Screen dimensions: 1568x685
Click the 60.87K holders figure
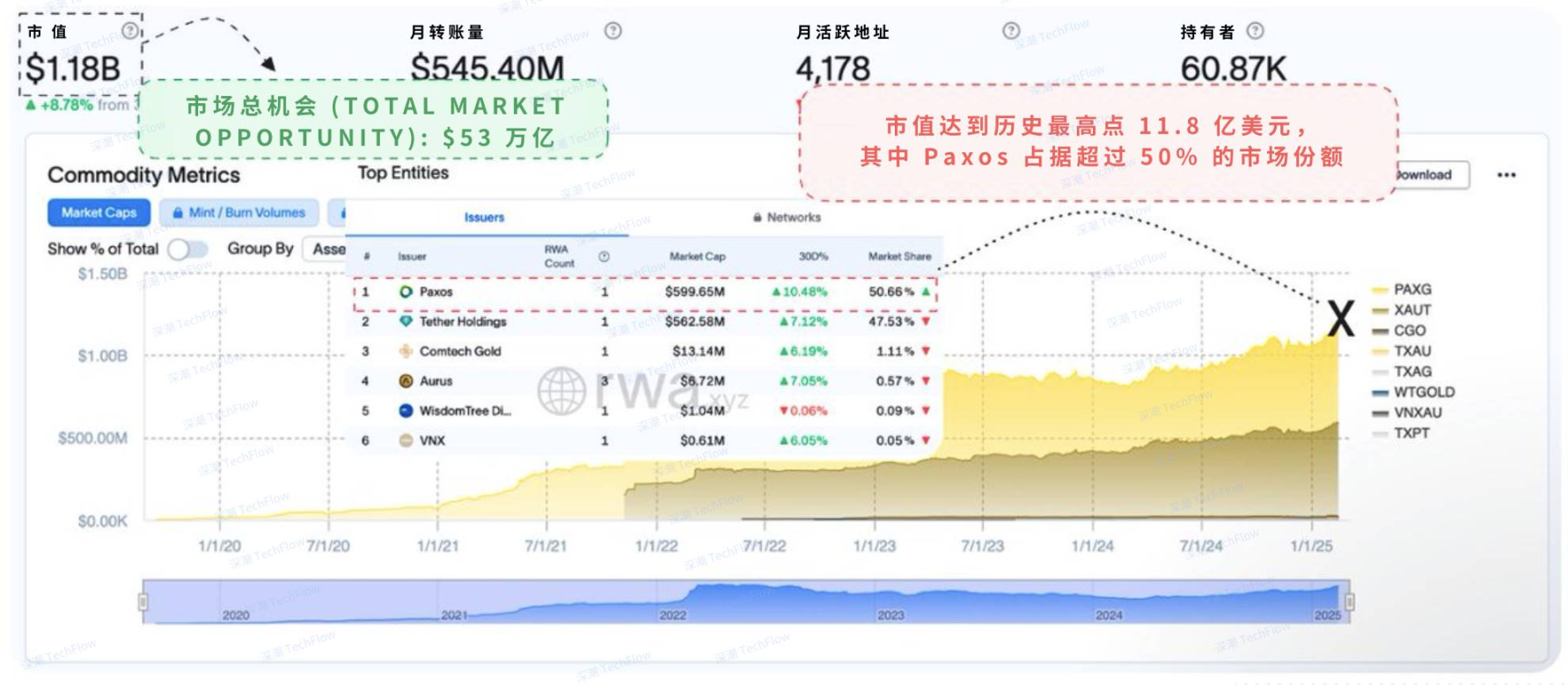(x=1233, y=69)
